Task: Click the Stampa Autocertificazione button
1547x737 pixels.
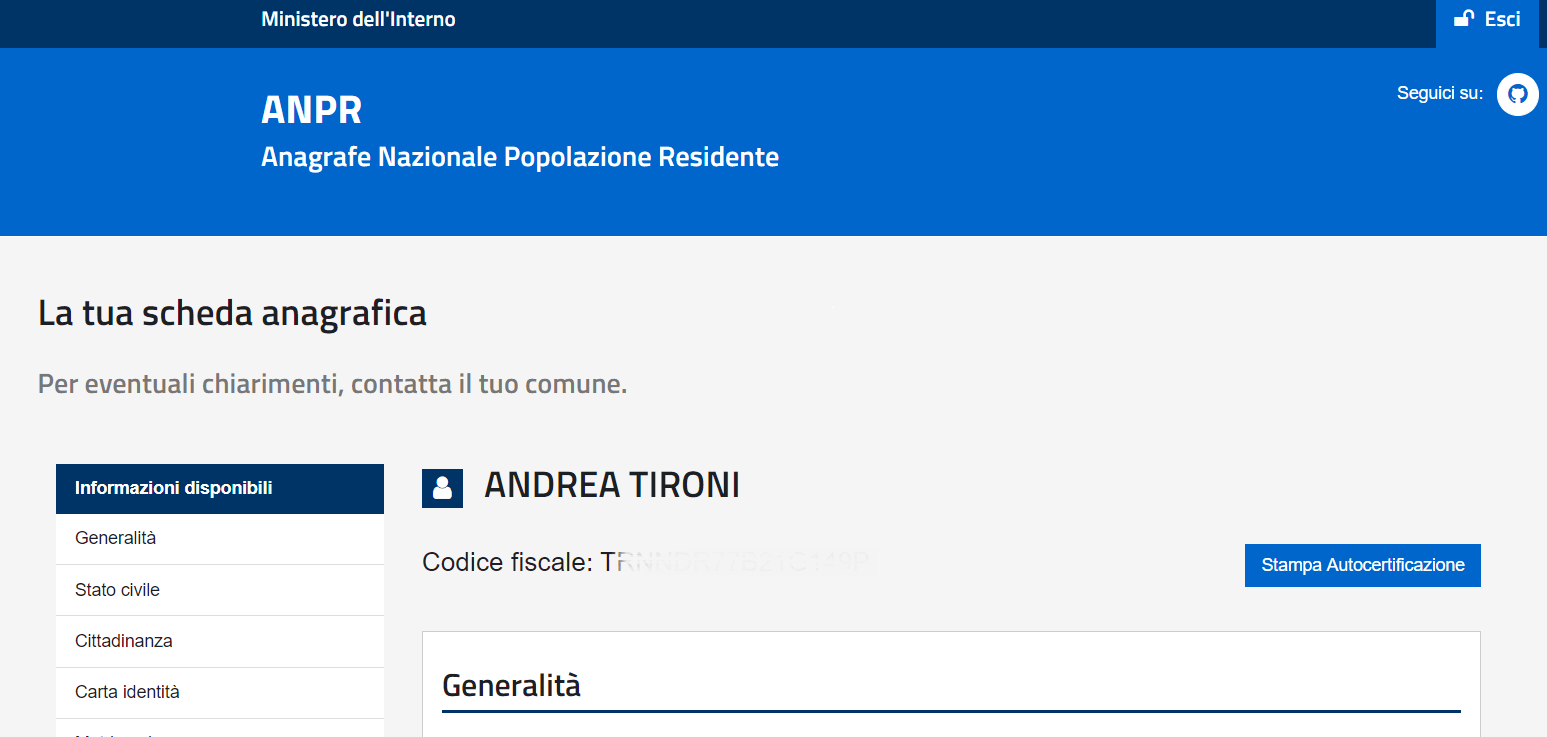Action: pyautogui.click(x=1362, y=565)
